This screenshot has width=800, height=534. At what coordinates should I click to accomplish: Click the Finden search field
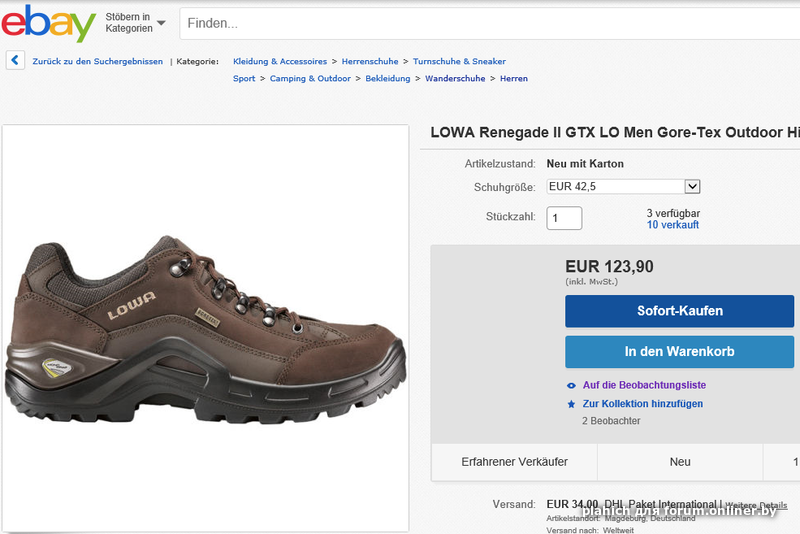tap(490, 23)
